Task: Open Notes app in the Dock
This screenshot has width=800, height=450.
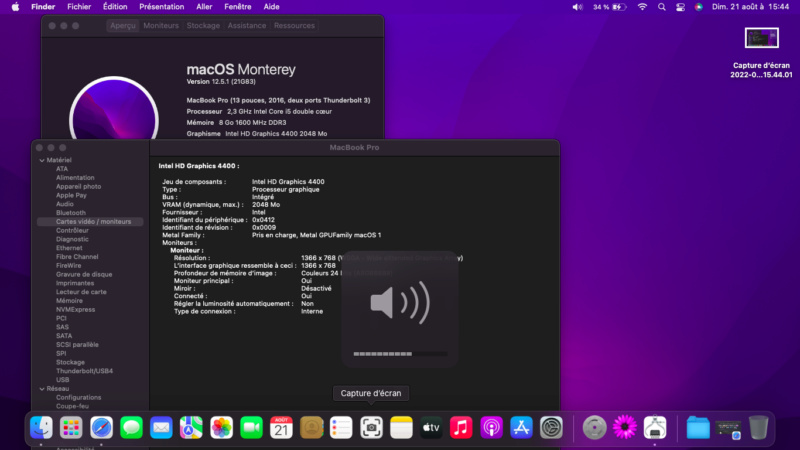Action: coord(402,428)
